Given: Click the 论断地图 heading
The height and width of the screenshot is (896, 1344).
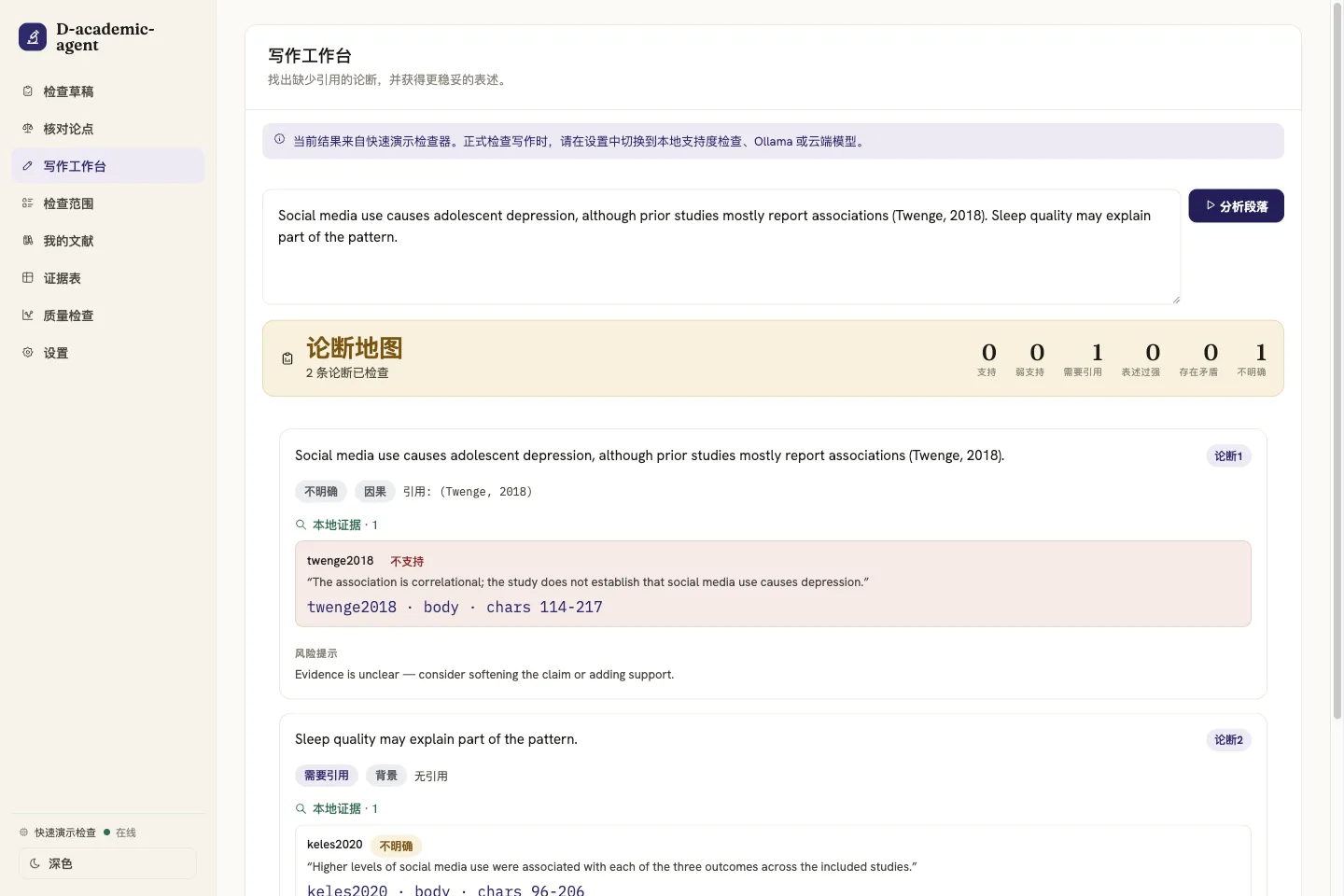Looking at the screenshot, I should point(355,348).
